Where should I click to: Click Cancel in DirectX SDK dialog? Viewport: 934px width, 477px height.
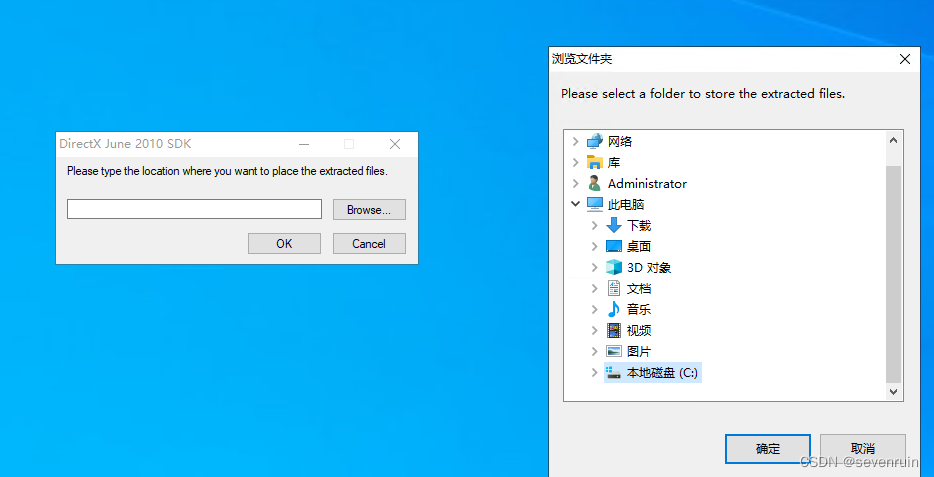coord(369,244)
